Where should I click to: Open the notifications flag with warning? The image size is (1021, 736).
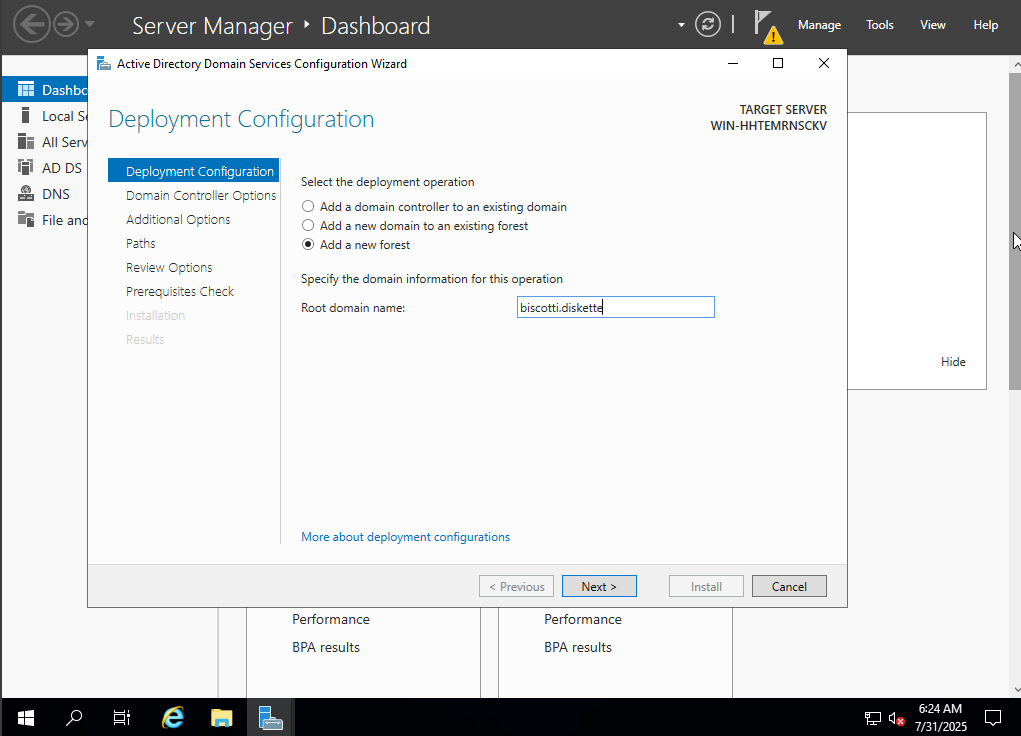(766, 26)
